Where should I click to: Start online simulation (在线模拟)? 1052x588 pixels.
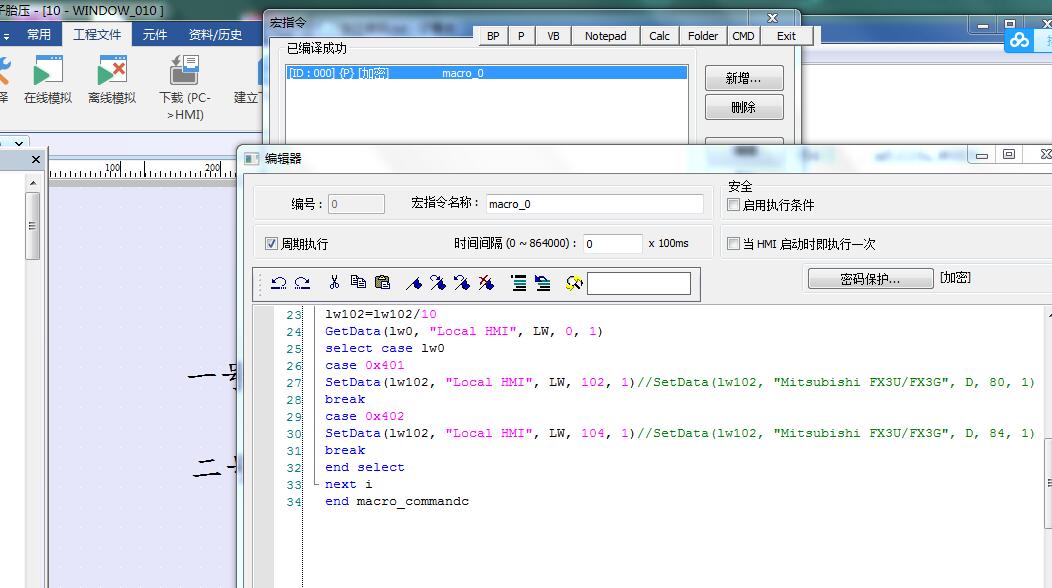(48, 80)
